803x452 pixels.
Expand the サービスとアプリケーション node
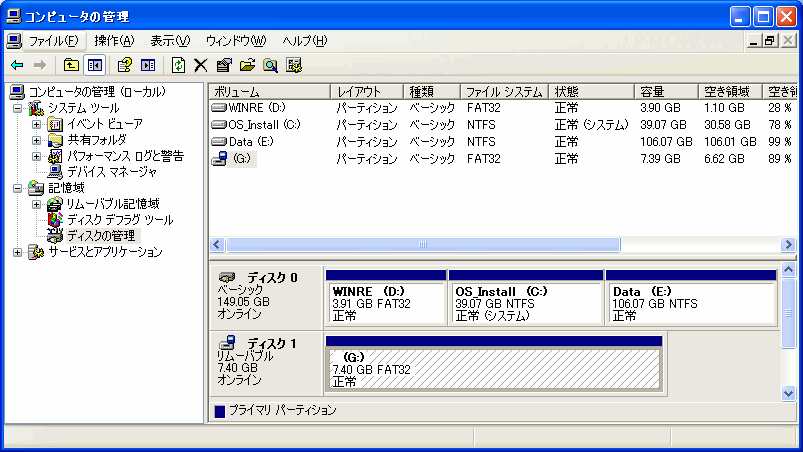pos(17,252)
